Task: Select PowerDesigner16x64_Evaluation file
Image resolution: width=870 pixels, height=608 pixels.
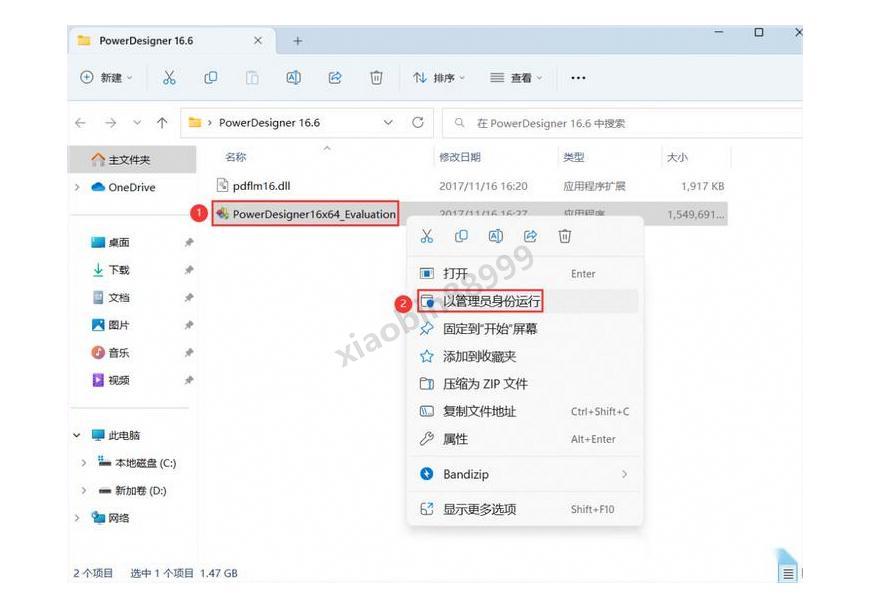Action: click(305, 214)
